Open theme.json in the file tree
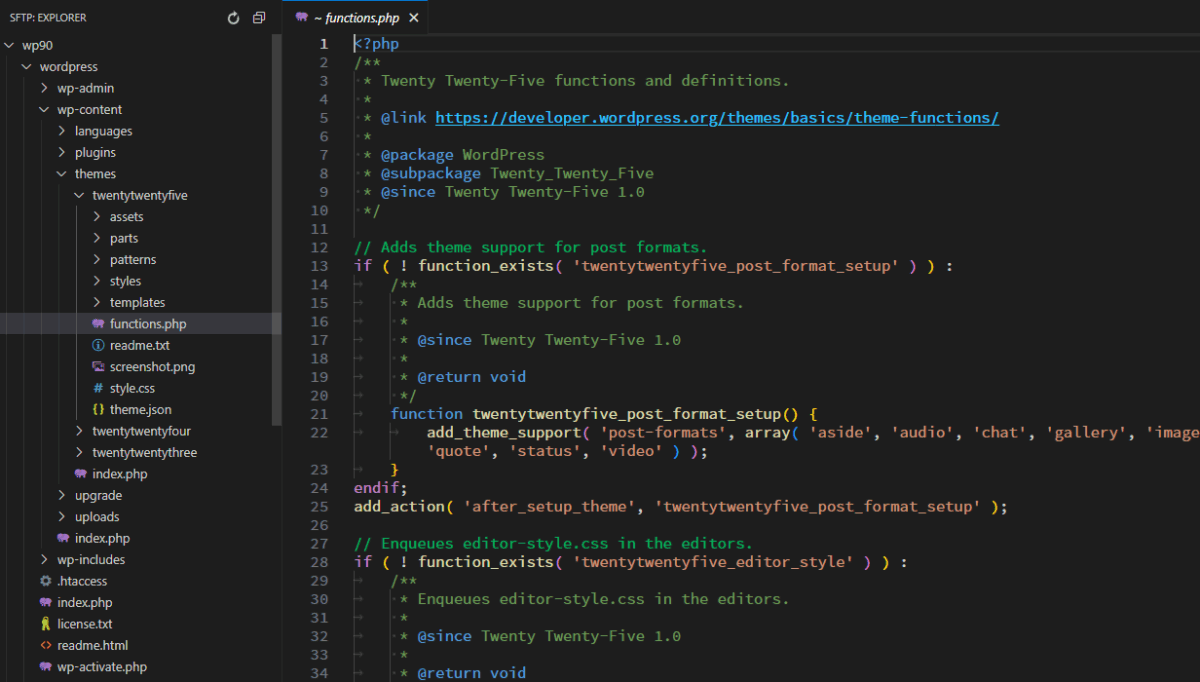 point(141,409)
